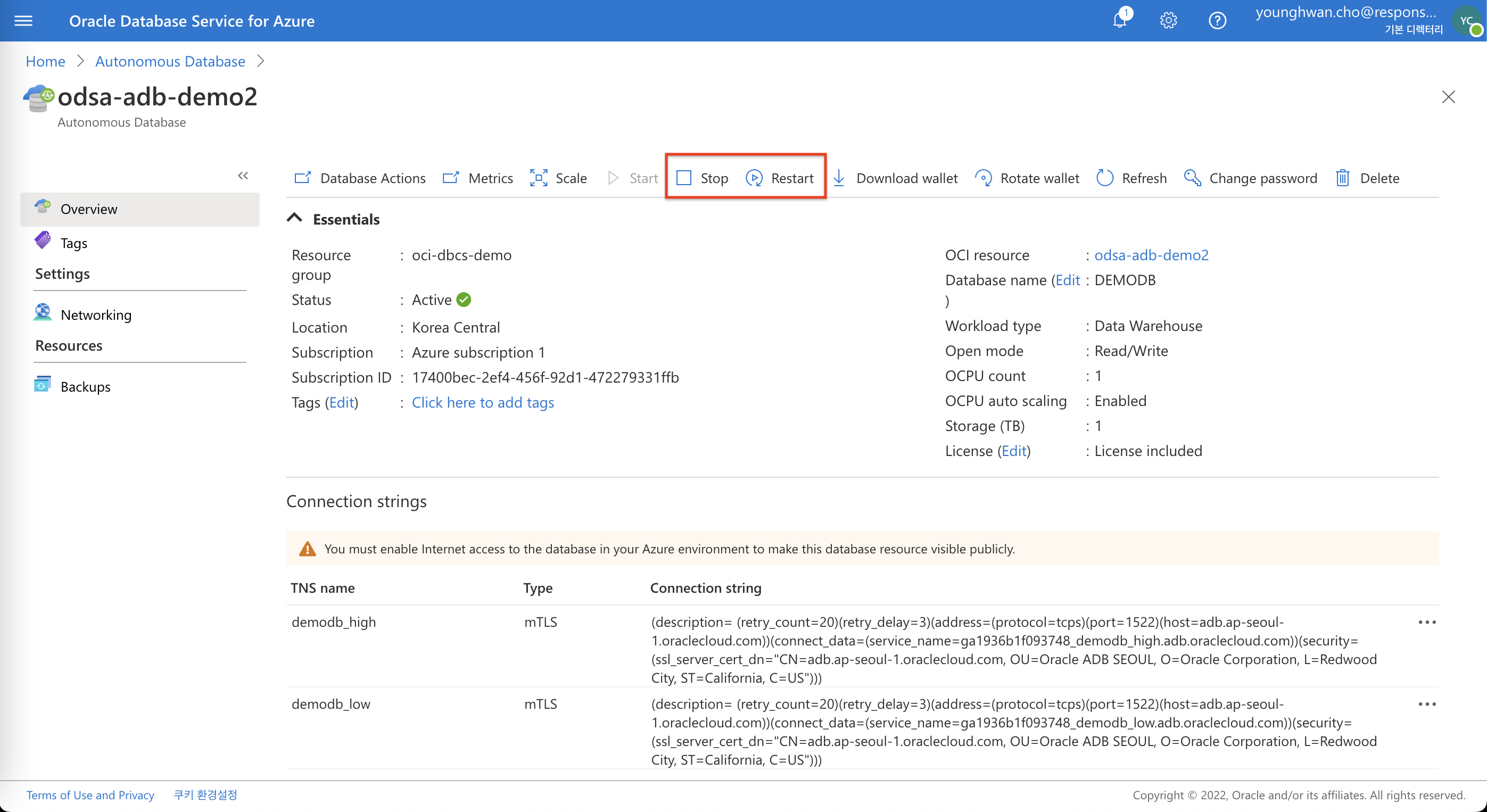1487x812 pixels.
Task: Restart the database
Action: (x=780, y=178)
